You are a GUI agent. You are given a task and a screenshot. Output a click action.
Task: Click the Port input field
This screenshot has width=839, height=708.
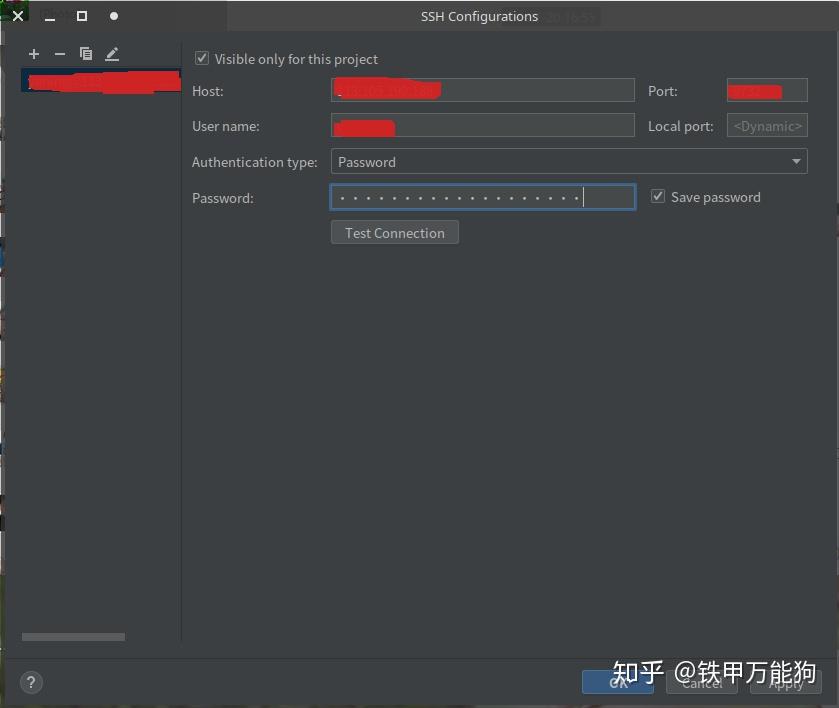(766, 89)
